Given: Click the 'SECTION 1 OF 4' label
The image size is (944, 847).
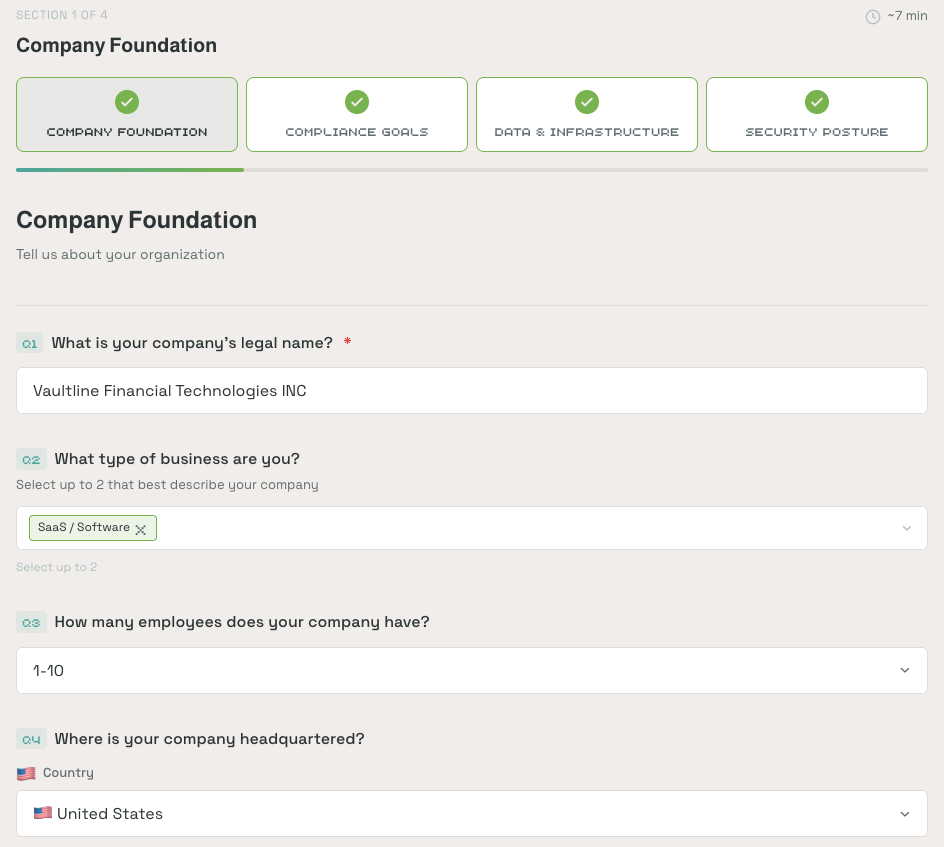Looking at the screenshot, I should (62, 15).
